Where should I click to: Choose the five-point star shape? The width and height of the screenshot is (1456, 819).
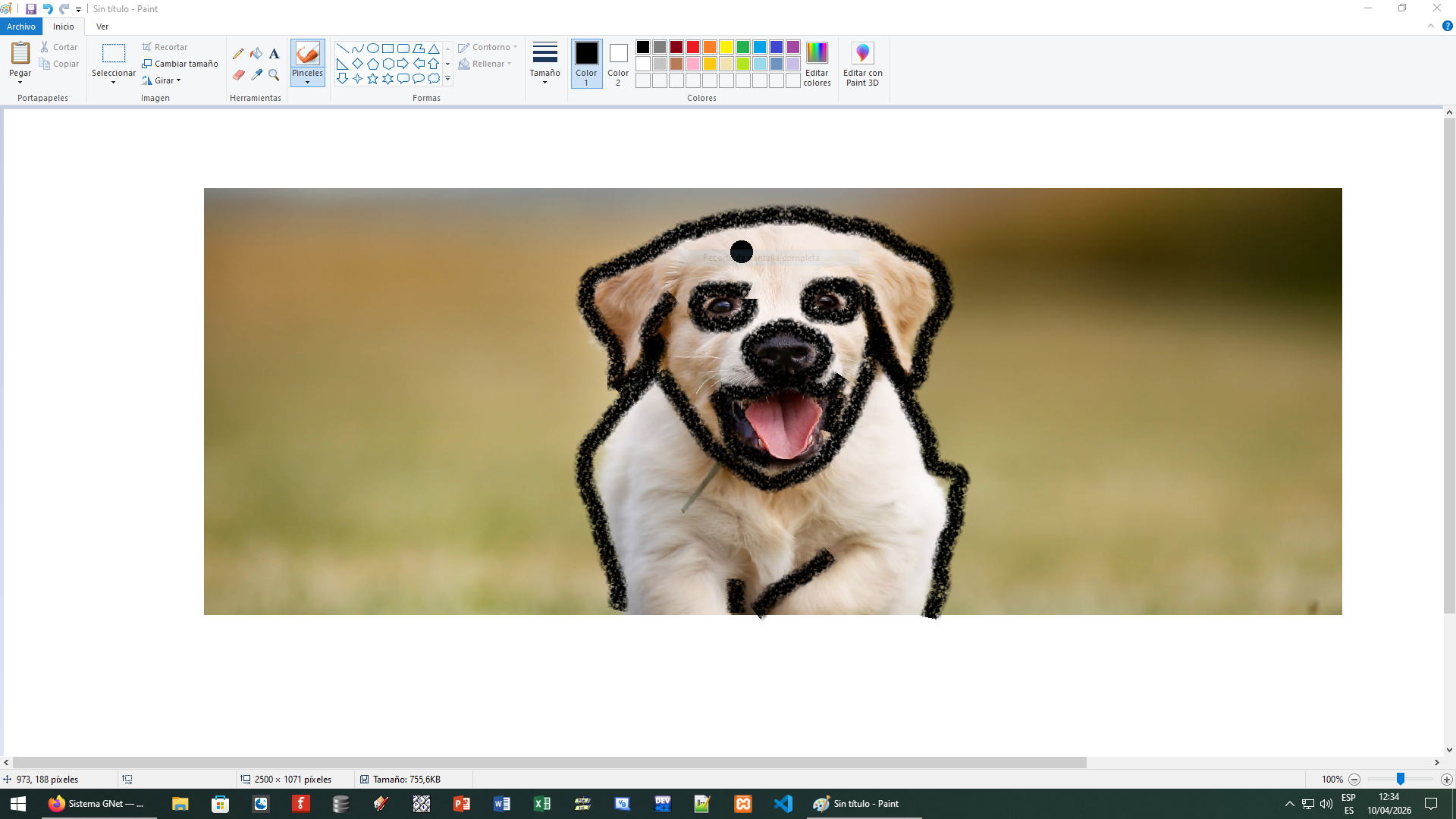tap(372, 79)
